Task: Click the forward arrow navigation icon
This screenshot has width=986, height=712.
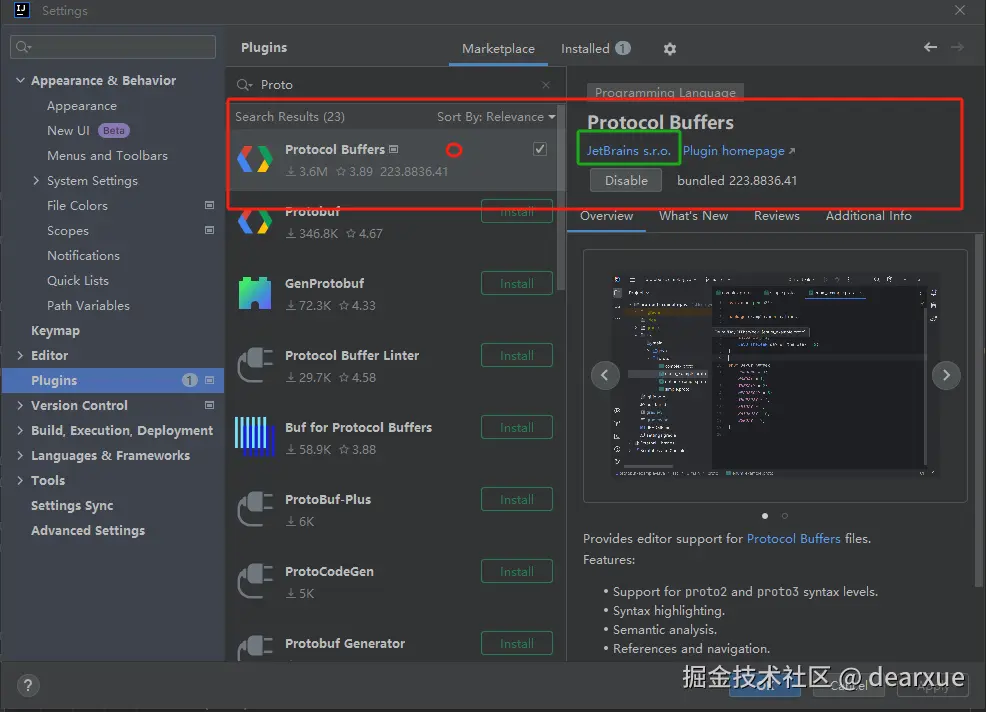Action: pos(958,47)
